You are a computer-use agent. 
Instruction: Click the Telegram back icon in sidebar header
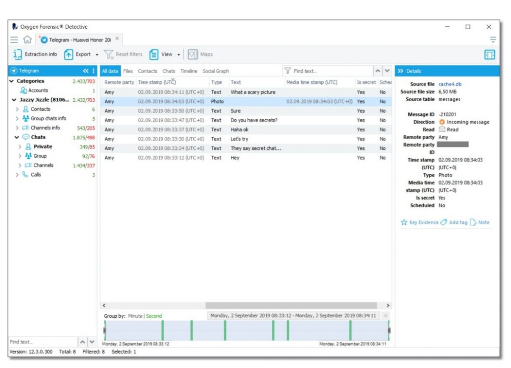point(14,71)
